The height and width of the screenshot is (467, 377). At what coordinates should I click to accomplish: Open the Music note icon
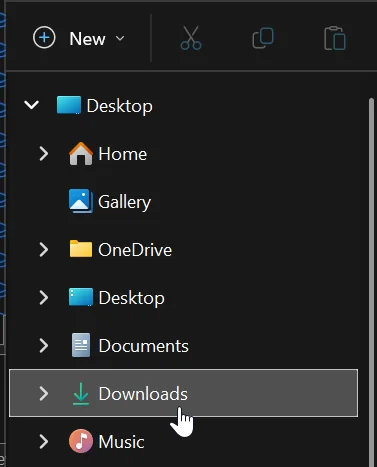pyautogui.click(x=81, y=441)
